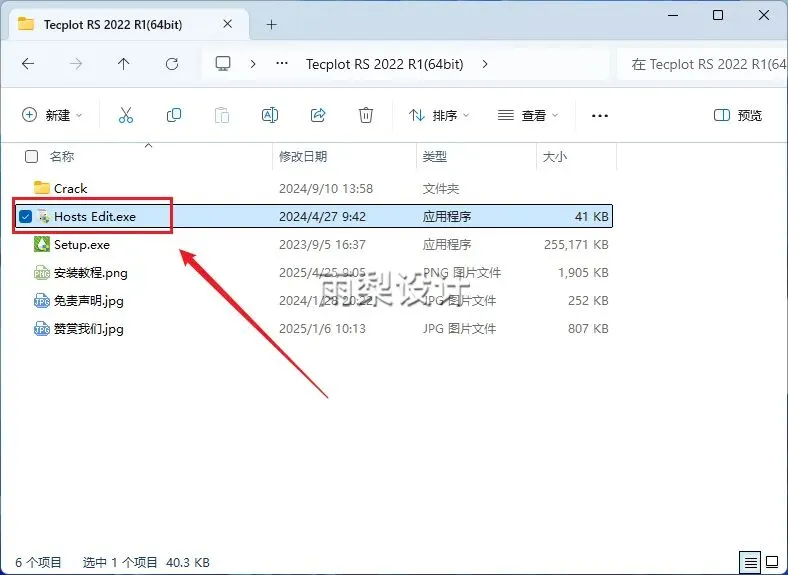
Task: Click the Copy icon in toolbar
Action: [x=174, y=116]
